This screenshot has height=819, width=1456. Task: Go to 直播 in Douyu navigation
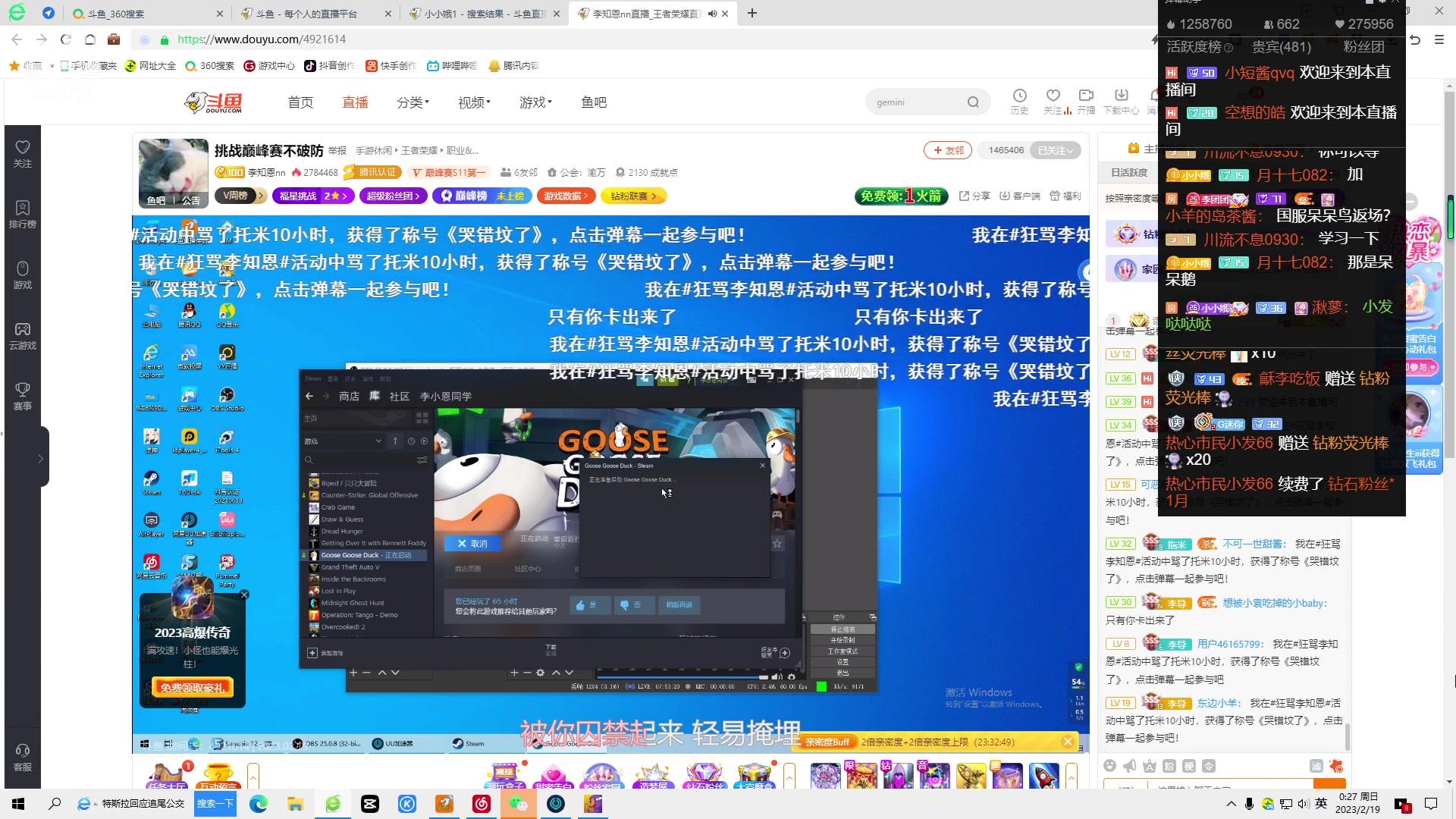[x=355, y=102]
